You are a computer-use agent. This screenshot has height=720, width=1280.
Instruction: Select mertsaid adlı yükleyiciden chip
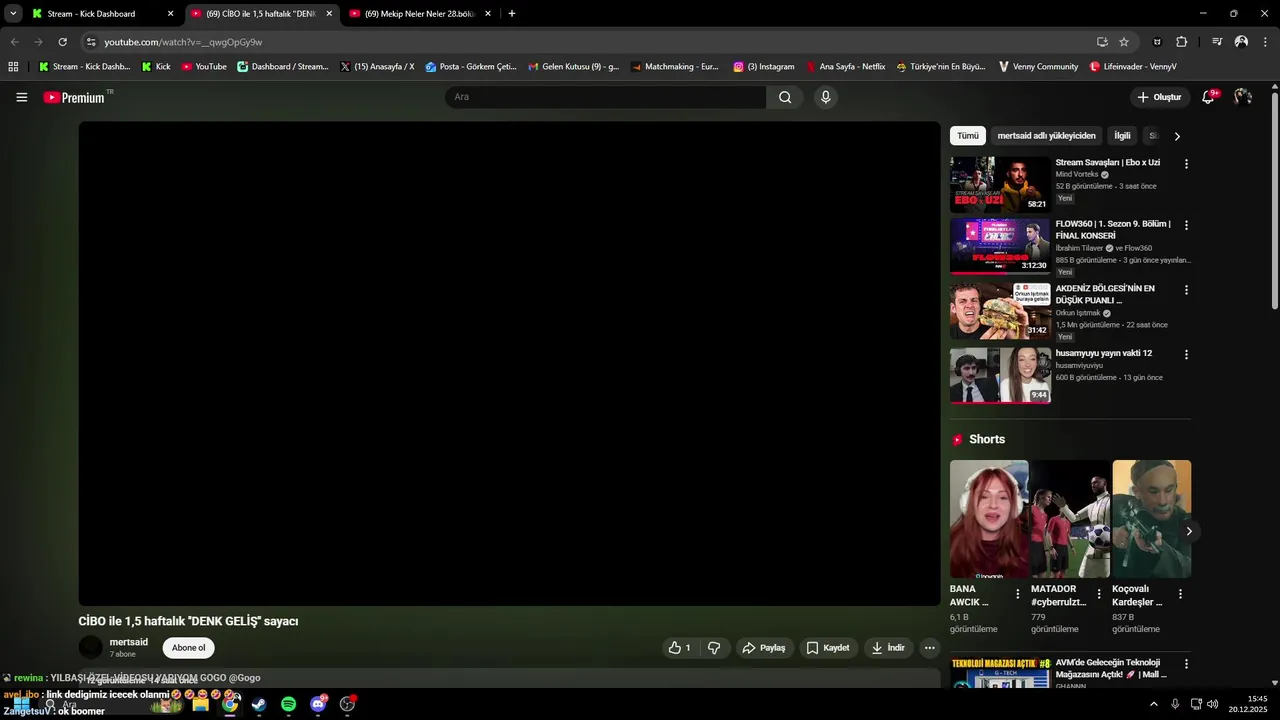tap(1046, 136)
